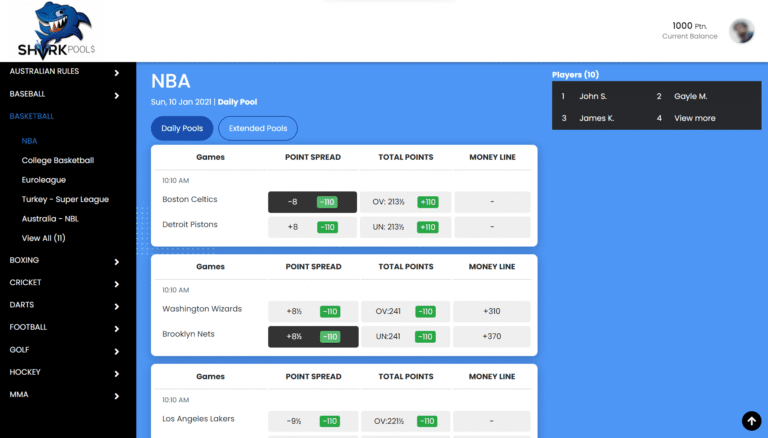The height and width of the screenshot is (438, 768).
Task: Pick Detroit Pistons +8 point spread
Action: pos(312,227)
